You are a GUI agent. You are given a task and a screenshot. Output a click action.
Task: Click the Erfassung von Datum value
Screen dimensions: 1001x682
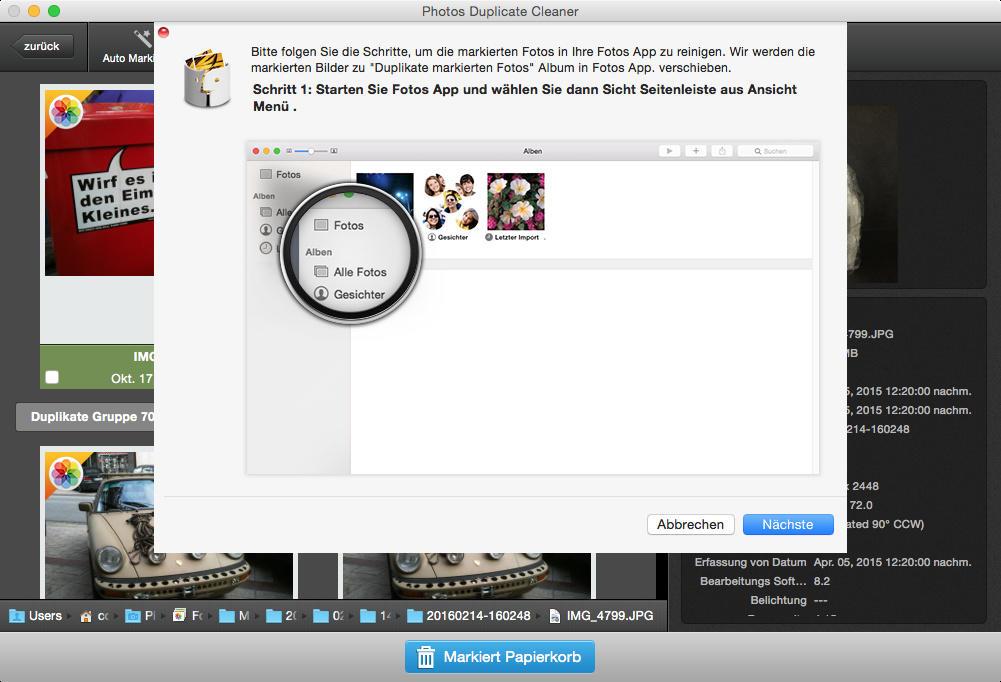(892, 562)
